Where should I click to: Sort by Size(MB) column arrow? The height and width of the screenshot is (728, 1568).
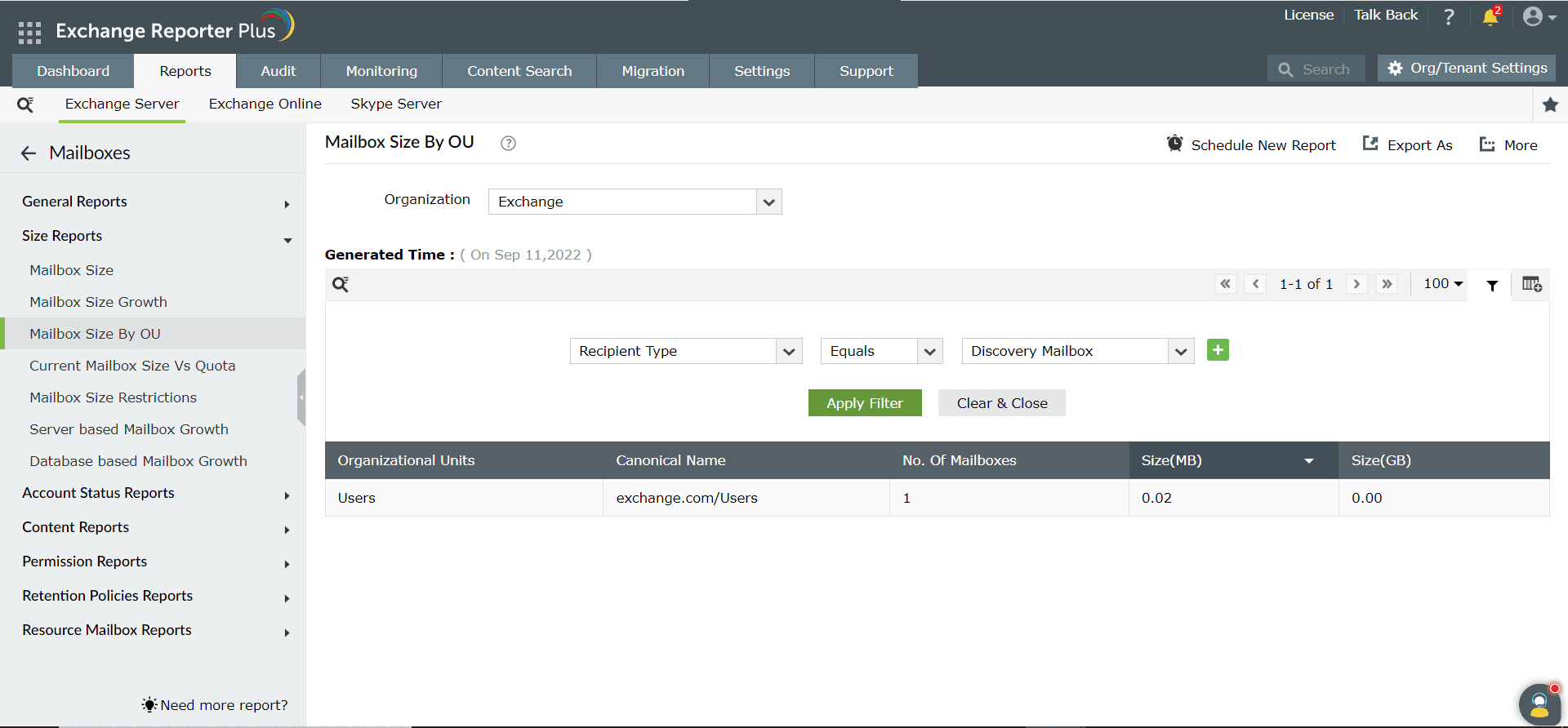click(x=1309, y=461)
